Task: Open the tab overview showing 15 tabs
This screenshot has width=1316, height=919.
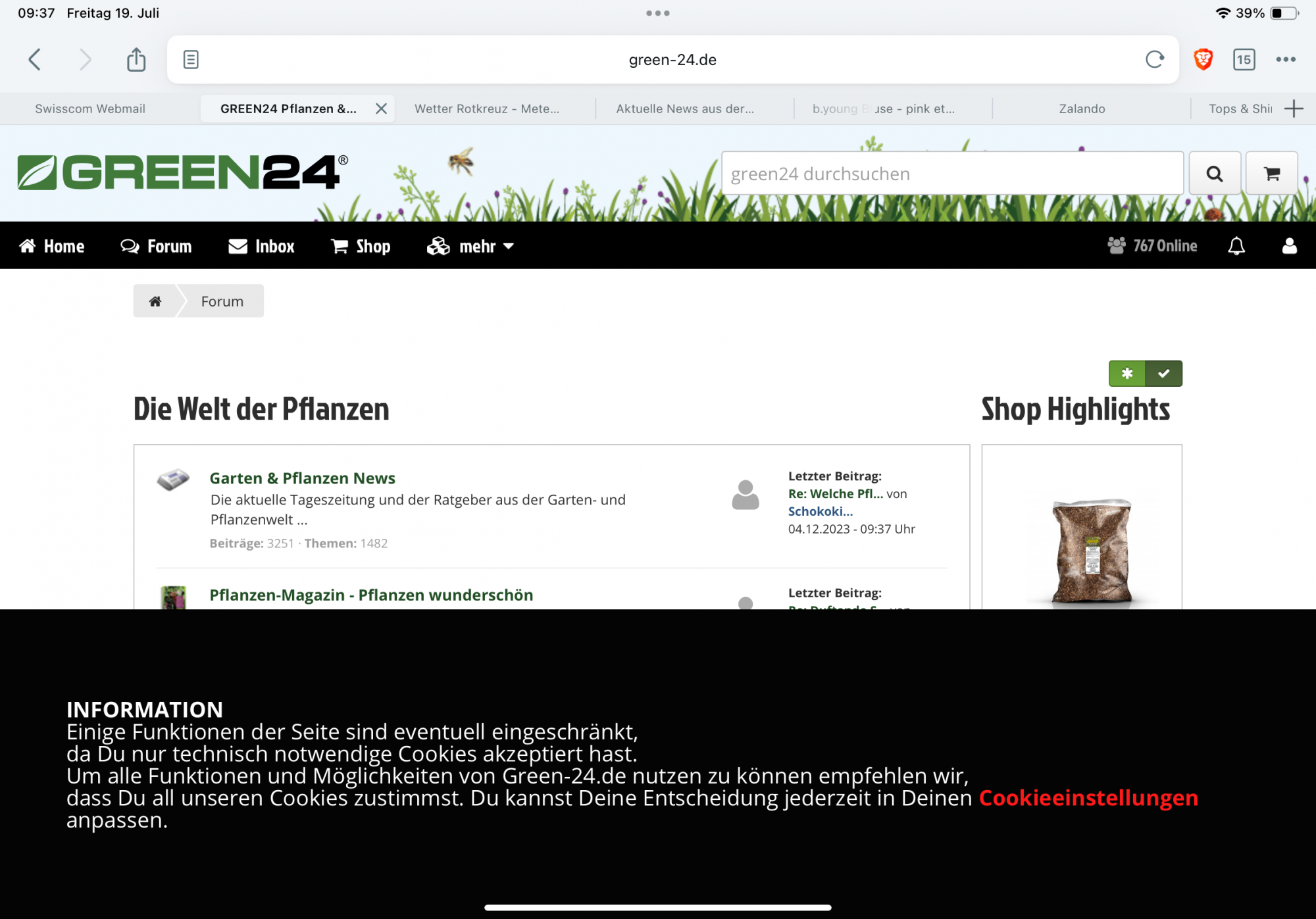Action: pyautogui.click(x=1244, y=60)
